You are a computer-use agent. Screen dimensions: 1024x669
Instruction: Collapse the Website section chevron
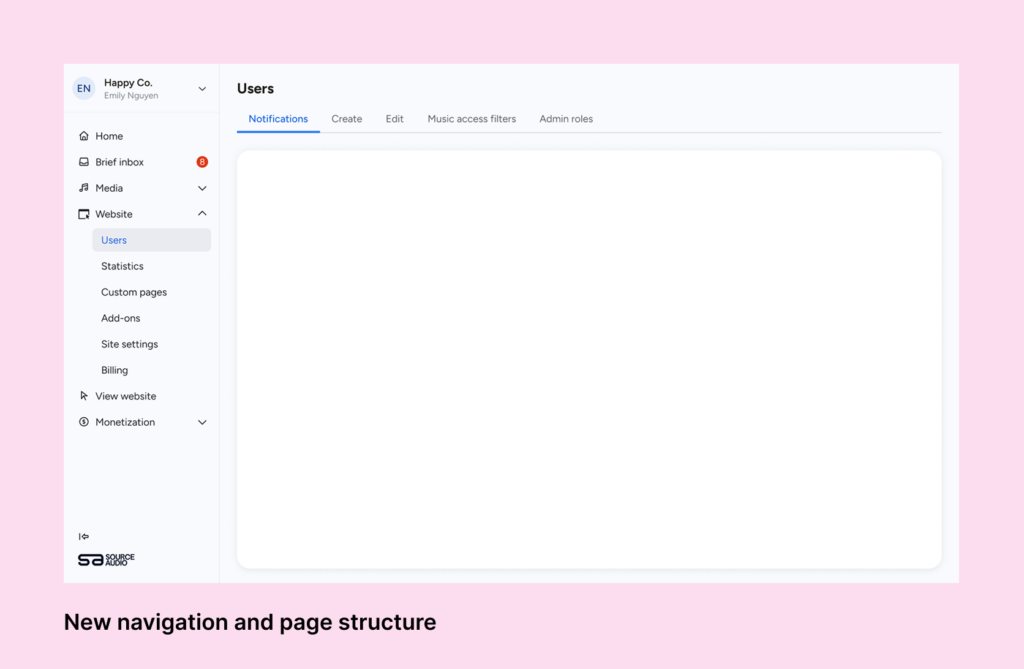click(202, 214)
